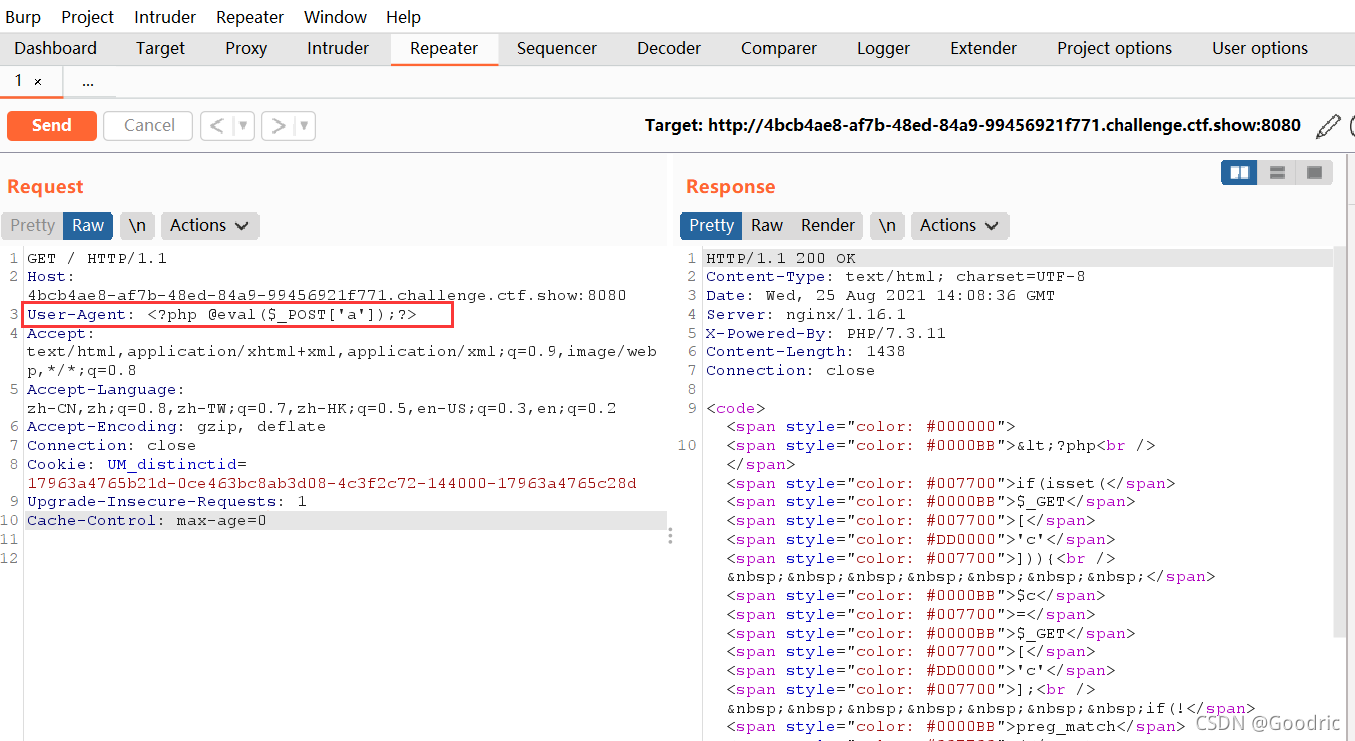Switch Response view to Pretty
The image size is (1355, 741).
tap(712, 226)
